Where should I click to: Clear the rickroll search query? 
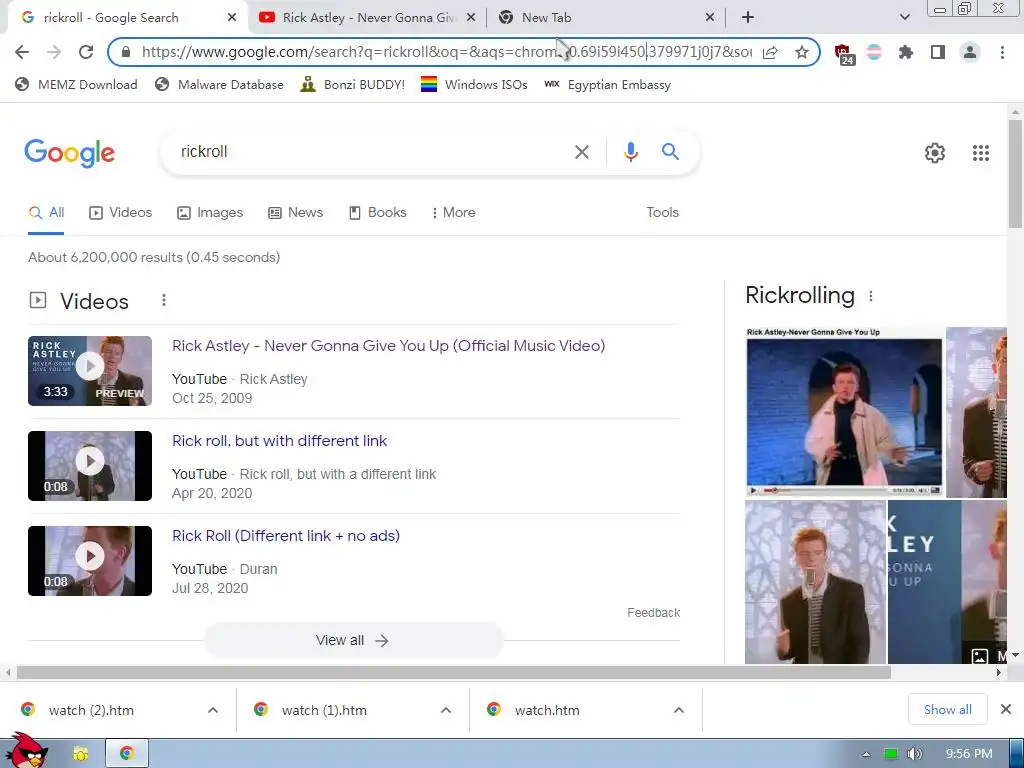pos(581,152)
